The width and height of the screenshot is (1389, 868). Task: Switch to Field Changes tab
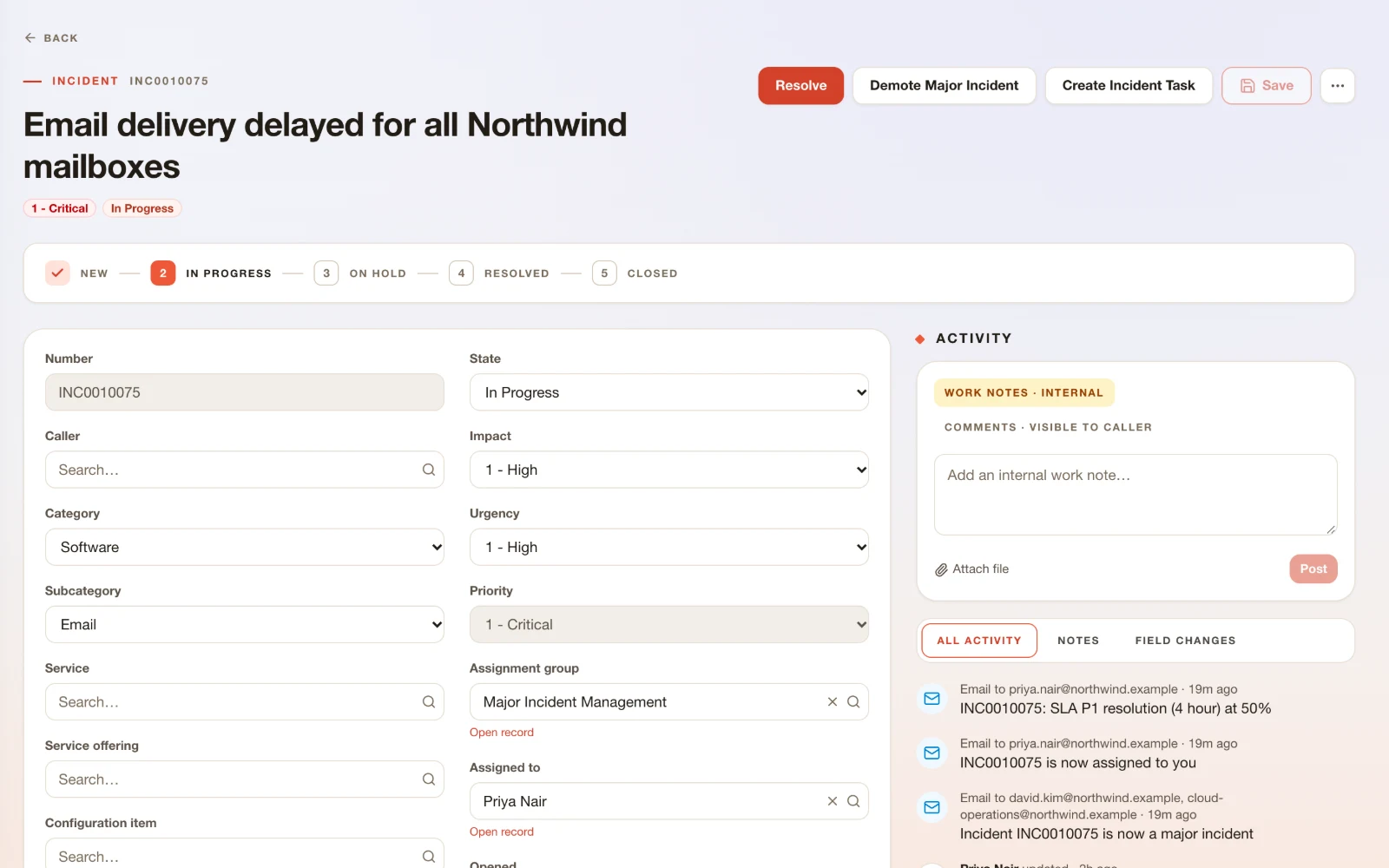1185,641
